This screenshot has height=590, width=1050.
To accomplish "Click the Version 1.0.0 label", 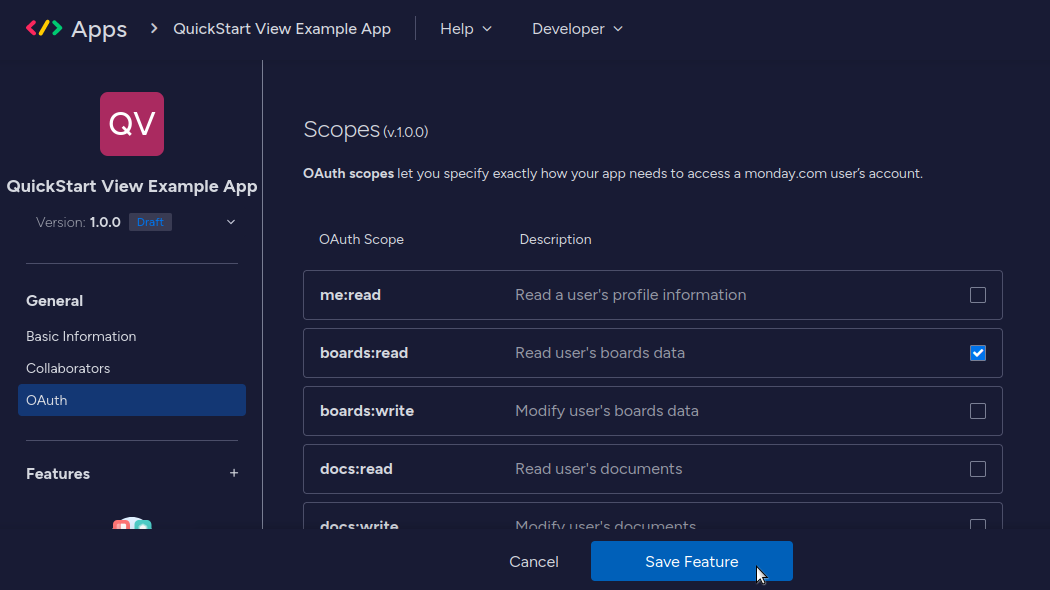I will coord(78,222).
